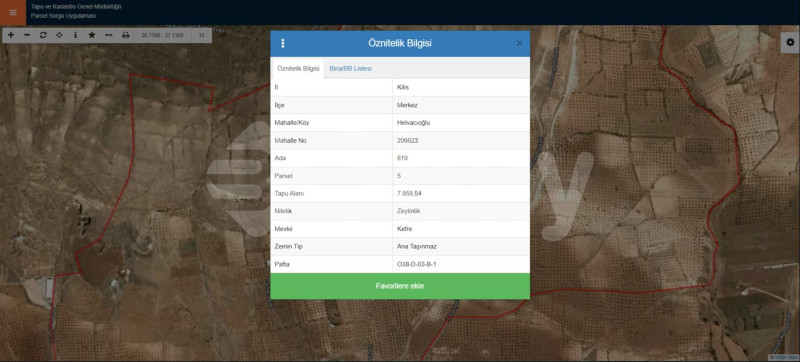Open the hamburger menu in header

pyautogui.click(x=13, y=12)
